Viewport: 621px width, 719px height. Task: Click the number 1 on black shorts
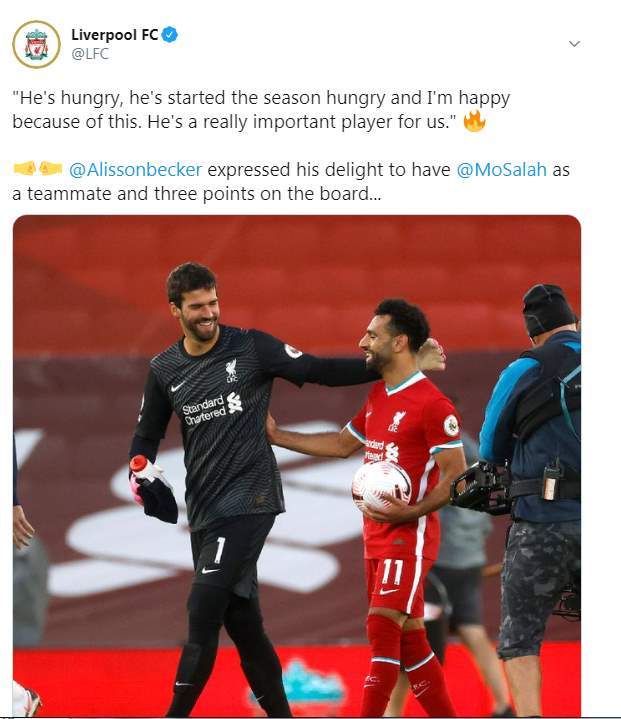click(220, 550)
